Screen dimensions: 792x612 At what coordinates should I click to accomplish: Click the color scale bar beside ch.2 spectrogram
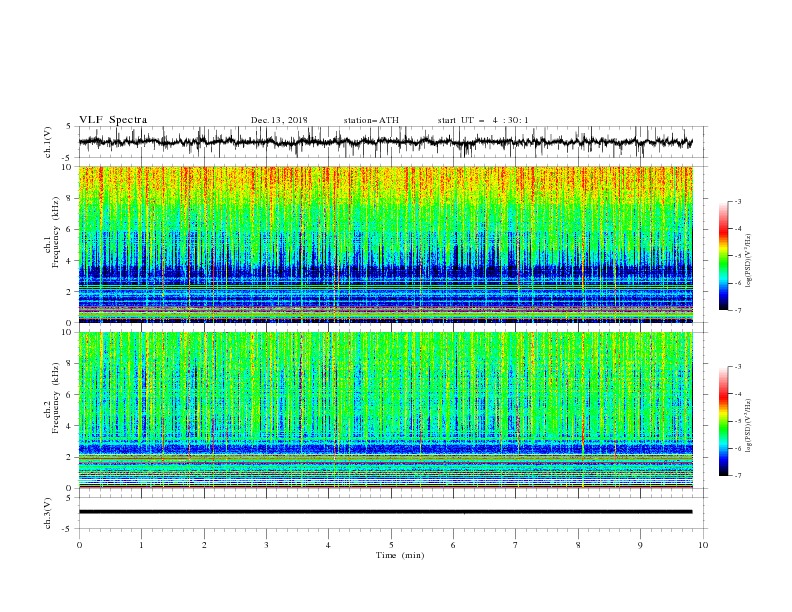point(723,421)
